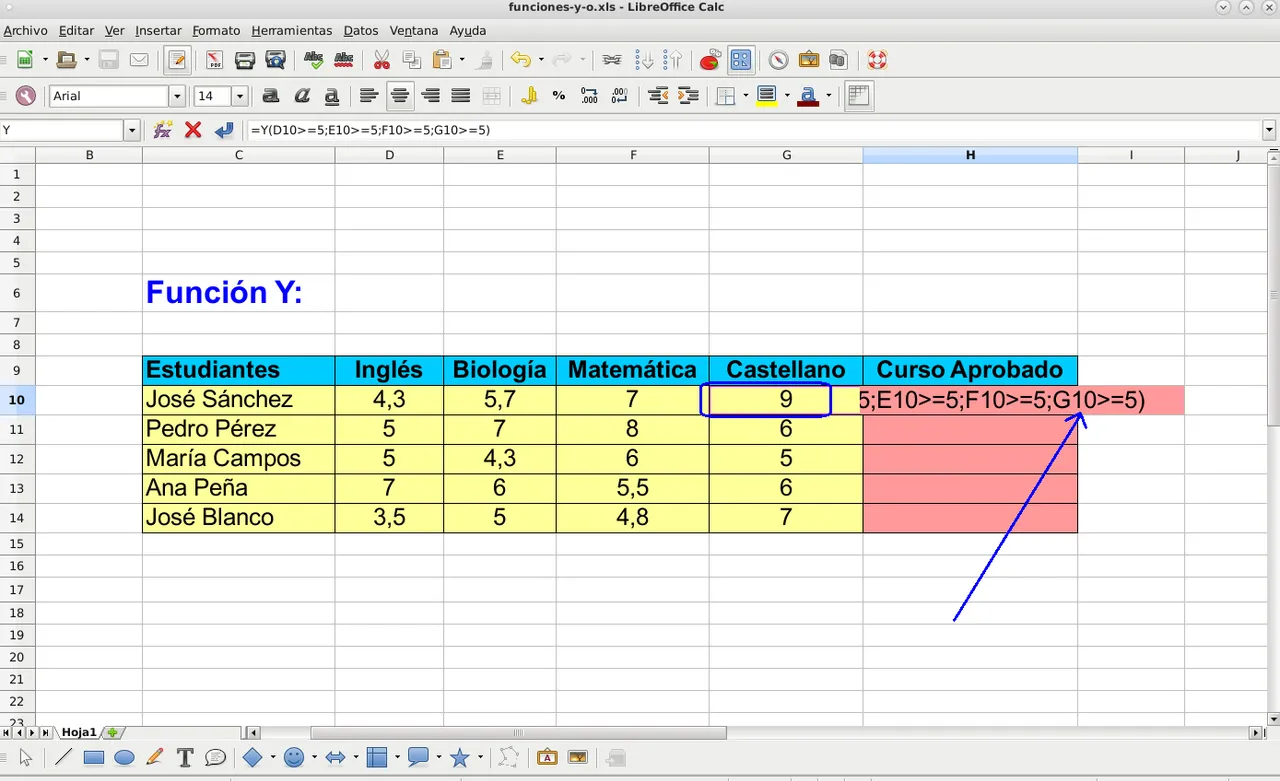Open the Herramientas menu
This screenshot has height=781, width=1280.
click(291, 31)
